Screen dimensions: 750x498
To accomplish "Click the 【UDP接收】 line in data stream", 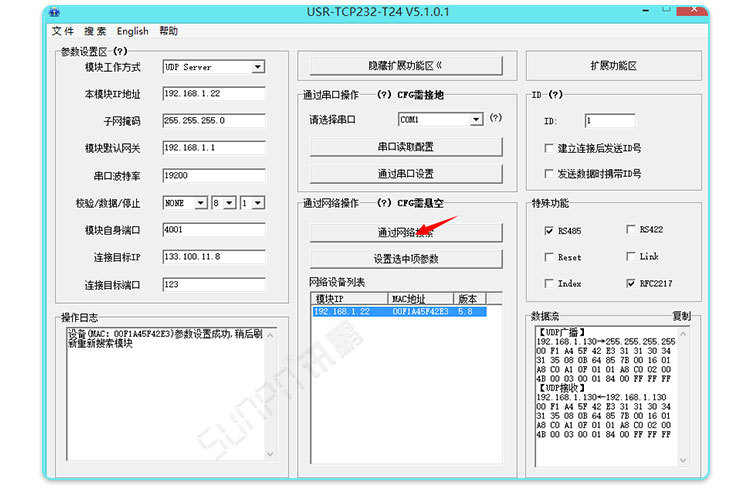I will [562, 388].
